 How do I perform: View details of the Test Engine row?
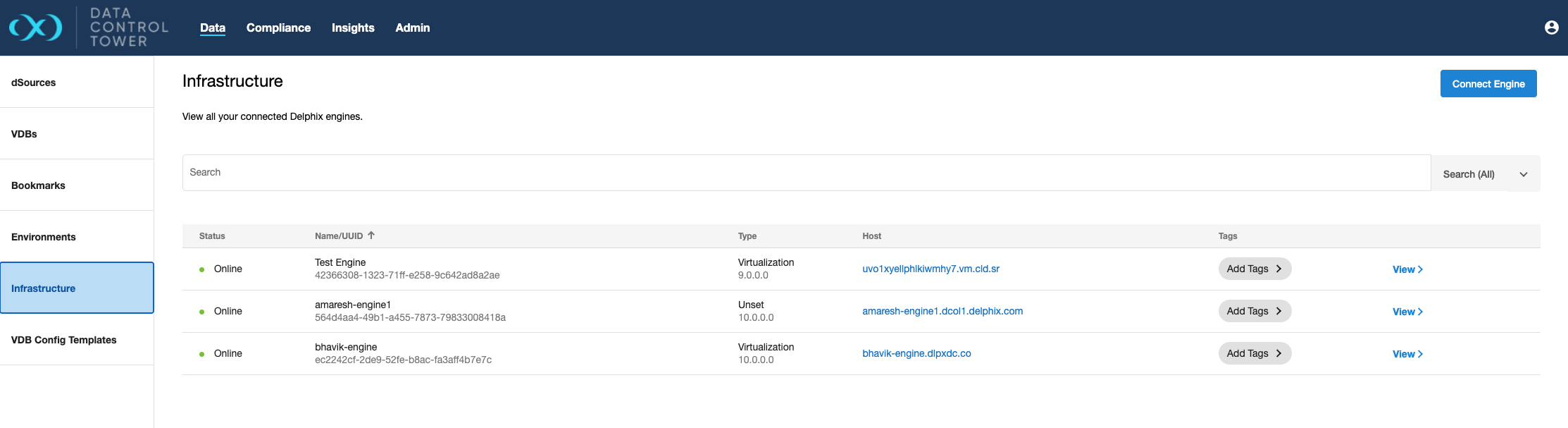tap(1407, 269)
